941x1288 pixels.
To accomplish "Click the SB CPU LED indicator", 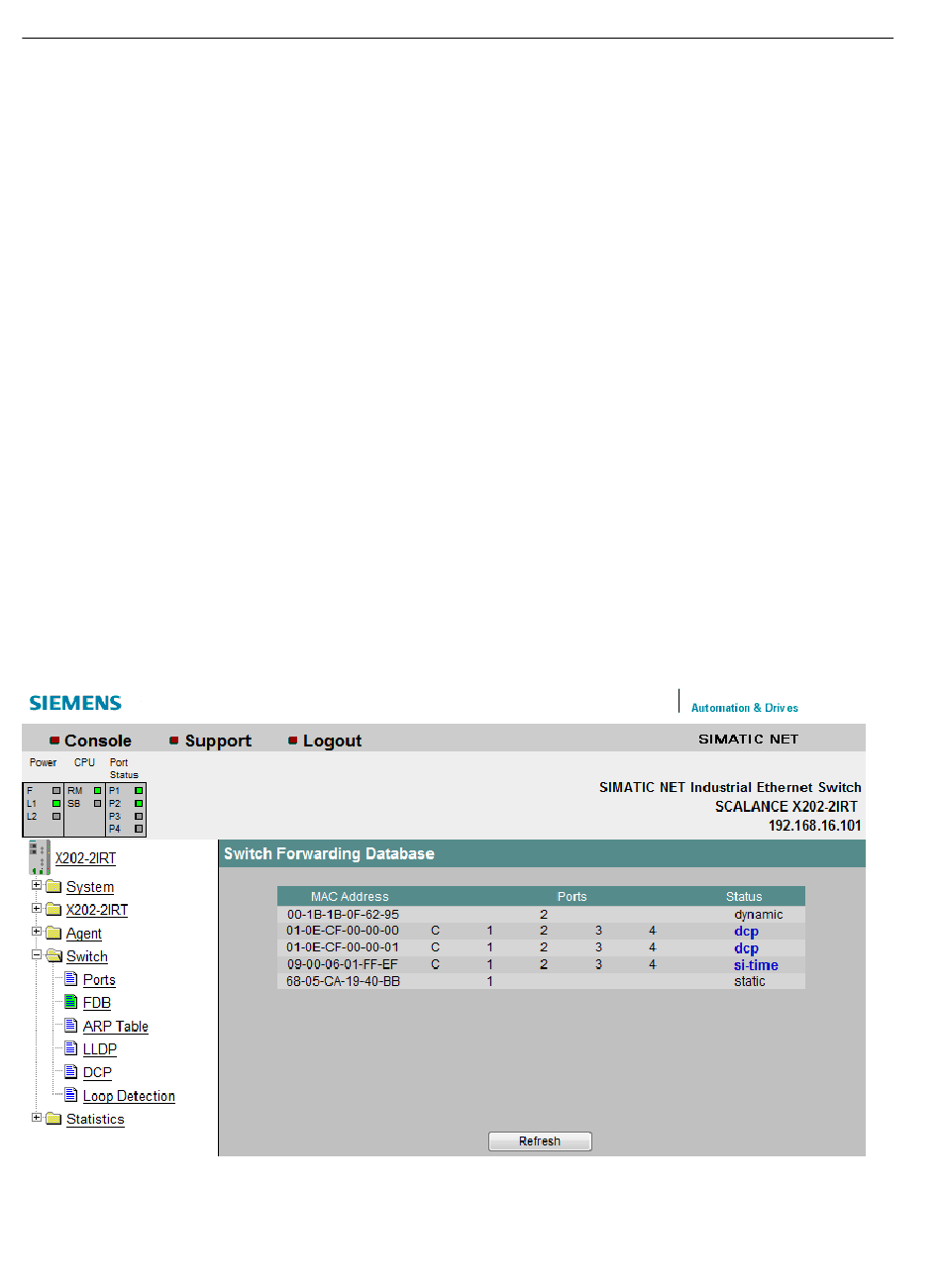I will pos(98,804).
